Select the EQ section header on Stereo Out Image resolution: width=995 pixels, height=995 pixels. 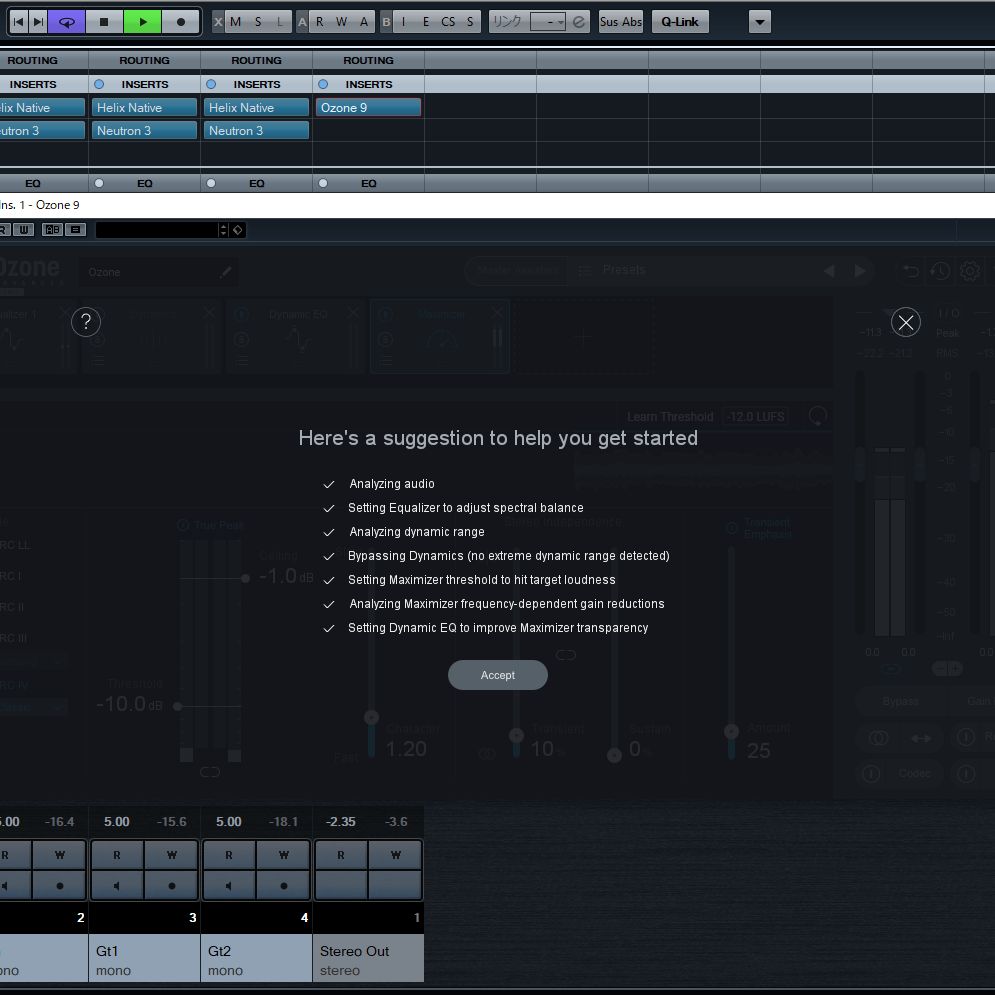click(369, 183)
